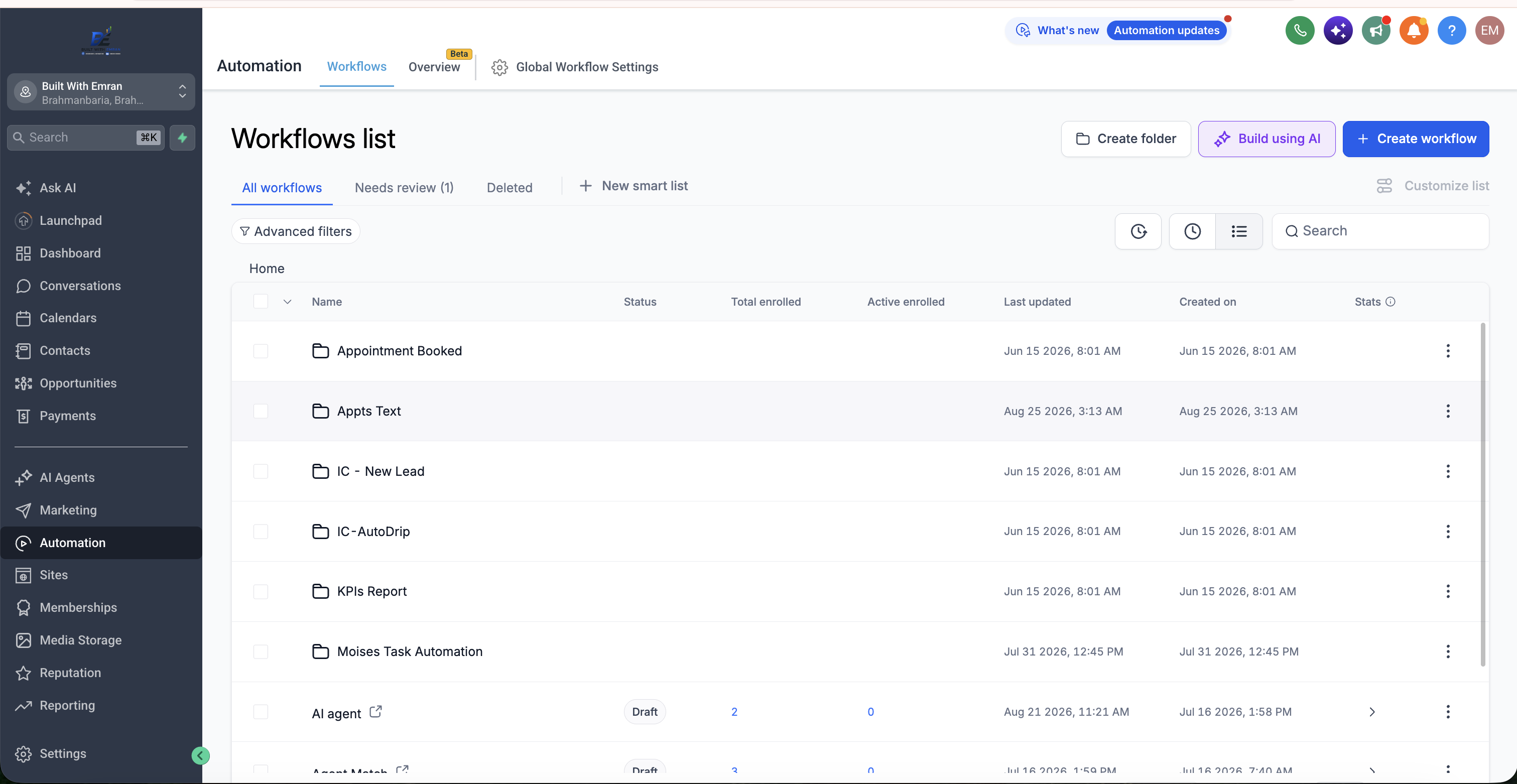Open the purple Ask AI sparkle icon
Viewport: 1517px width, 784px height.
[x=1337, y=30]
